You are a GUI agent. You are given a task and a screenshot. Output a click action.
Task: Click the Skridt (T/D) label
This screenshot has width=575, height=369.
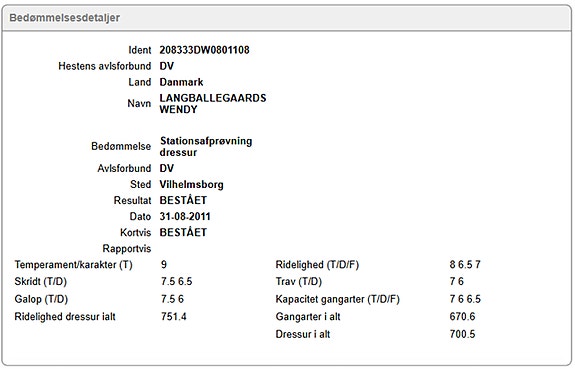tap(41, 282)
